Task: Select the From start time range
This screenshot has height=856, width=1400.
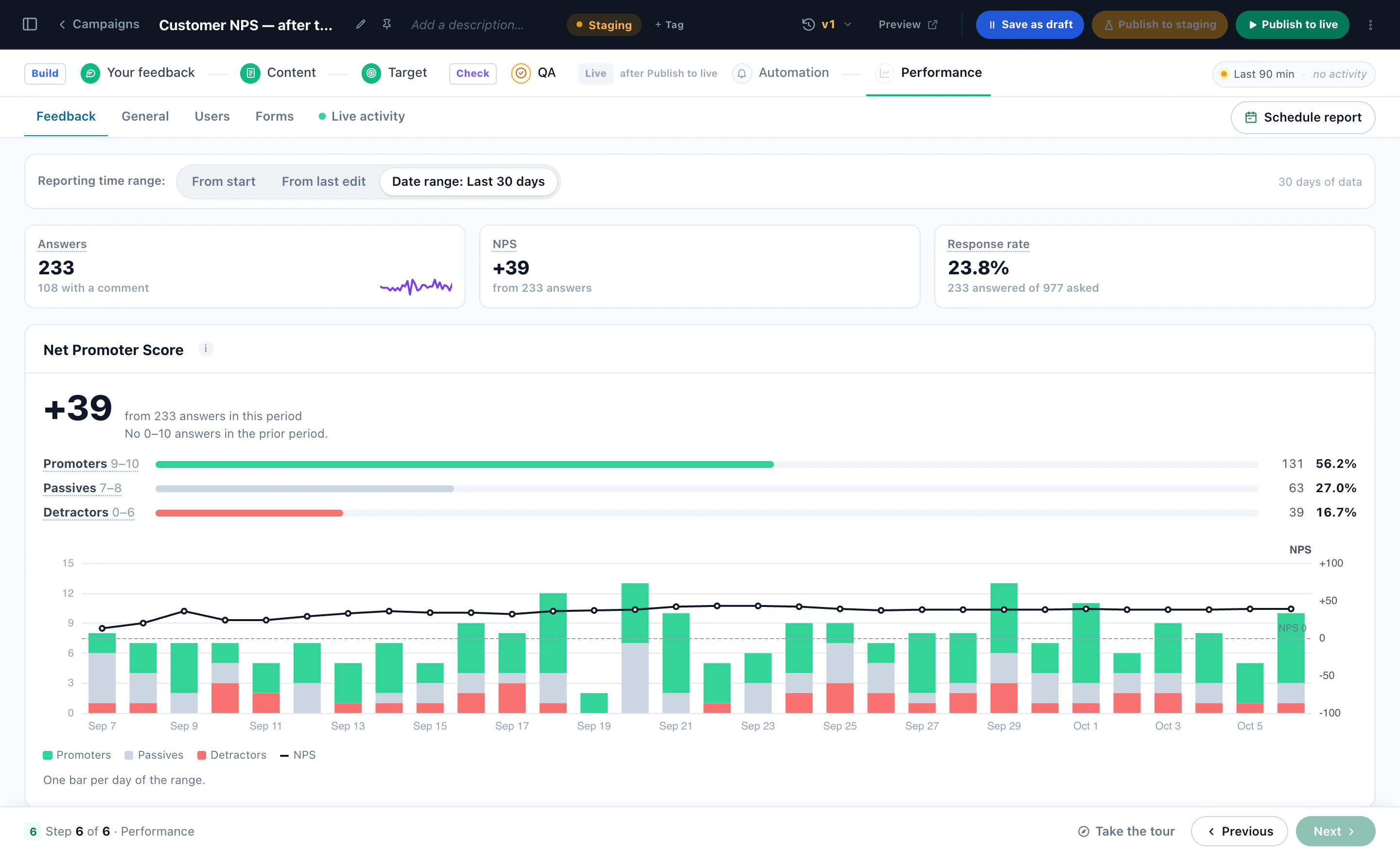Action: (x=223, y=181)
